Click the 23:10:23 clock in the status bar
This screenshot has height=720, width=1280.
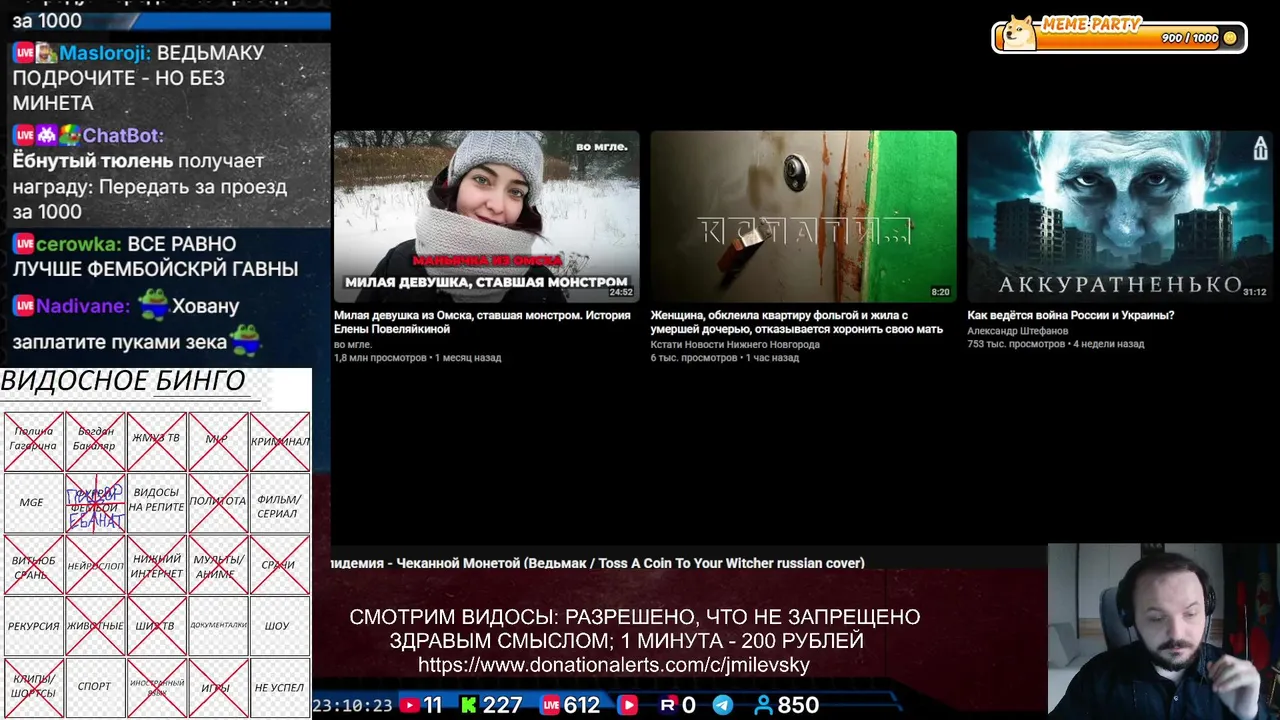(352, 706)
